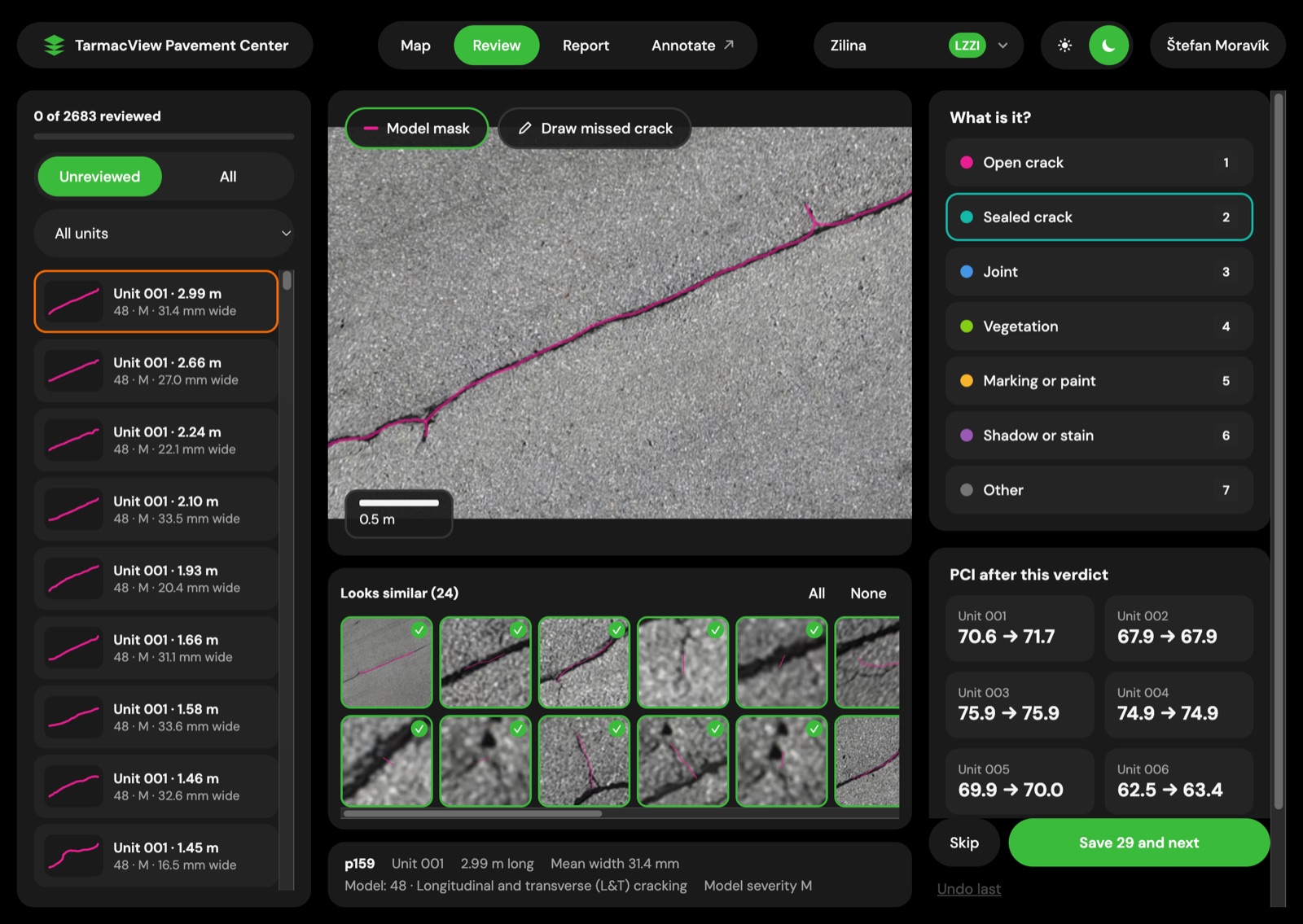Open the Report tab
This screenshot has height=924, width=1303.
tap(586, 46)
